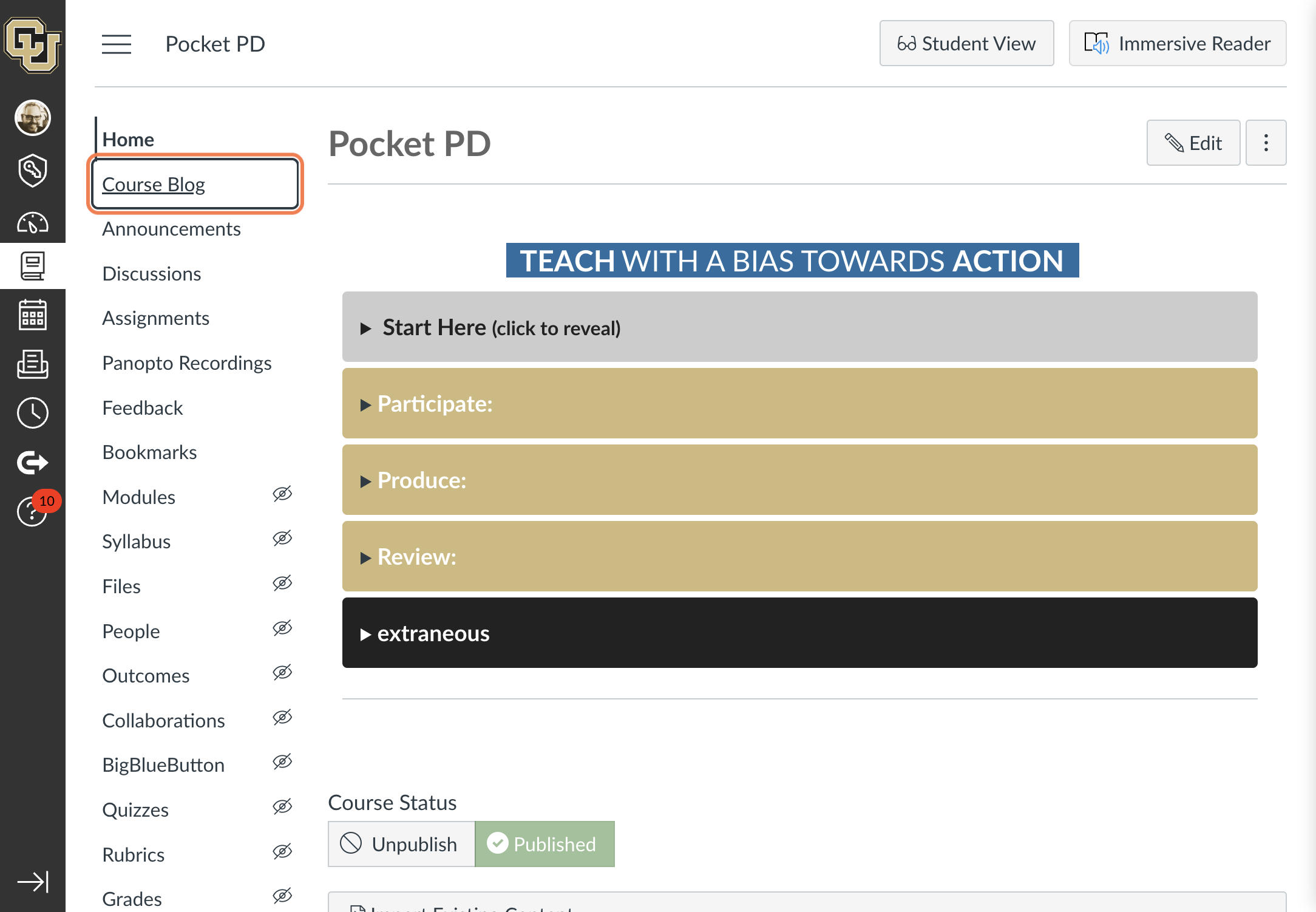Open the Calendar icon
The width and height of the screenshot is (1316, 912).
32,315
